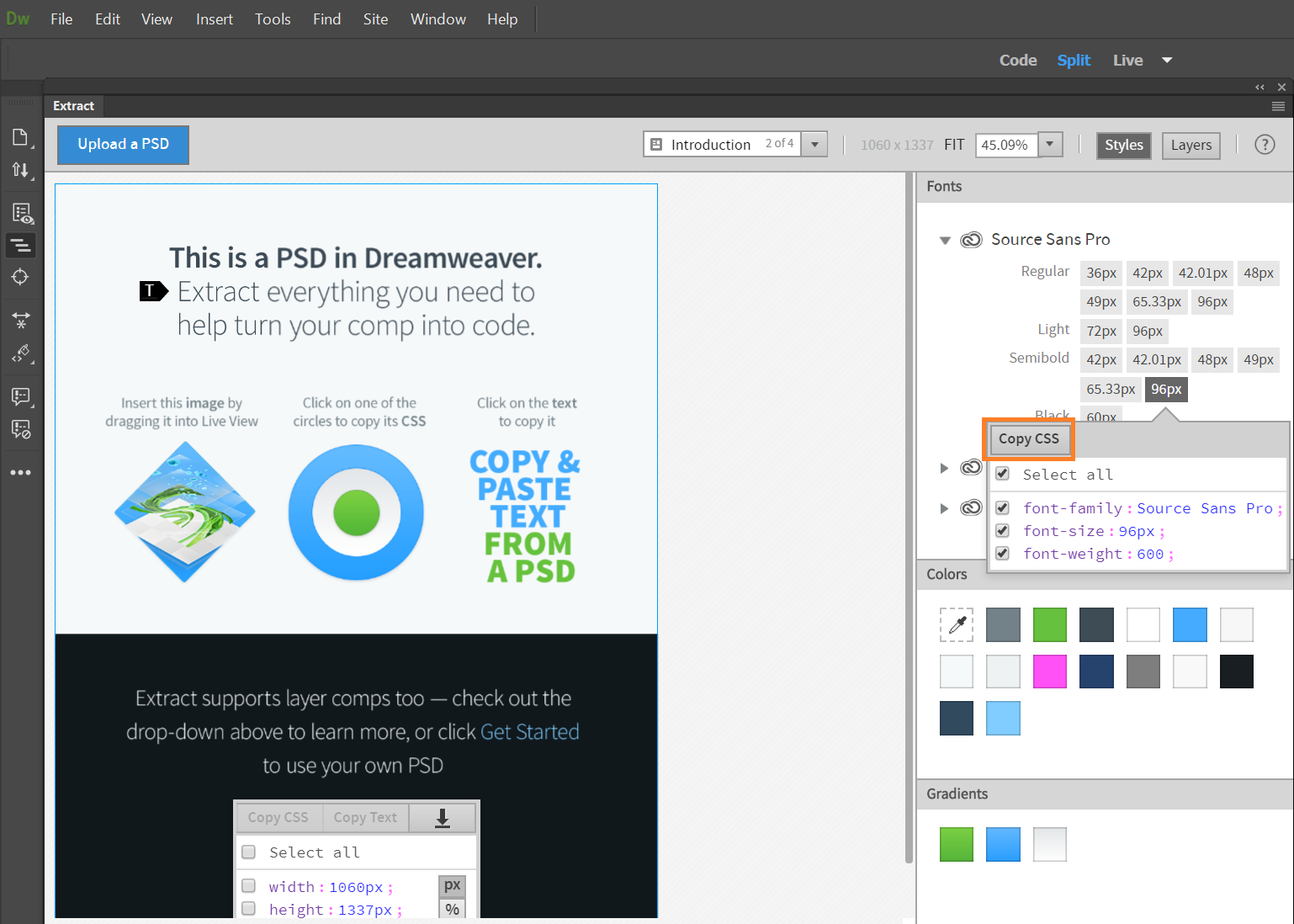Open the Introduction layer comp dropdown
1294x924 pixels.
814,144
